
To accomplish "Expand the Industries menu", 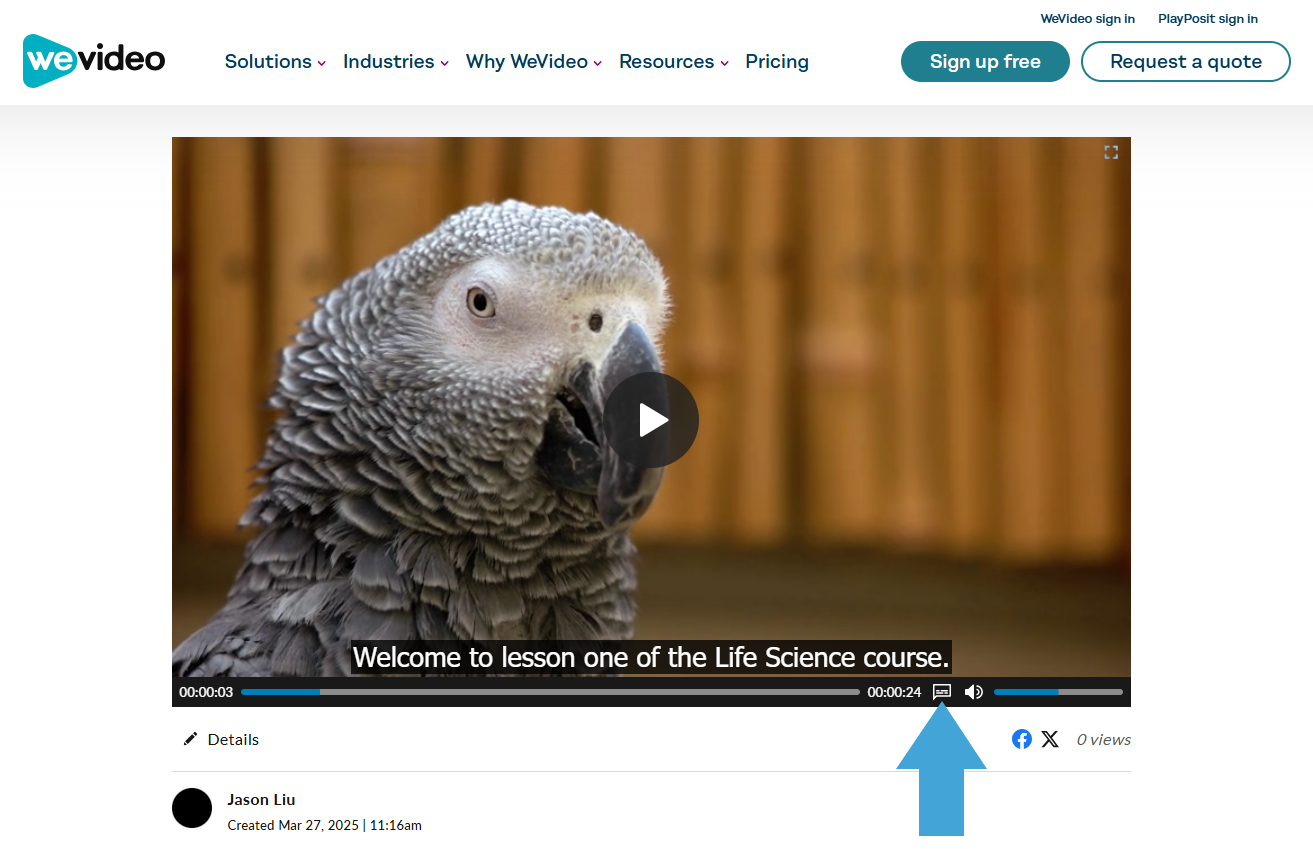I will pyautogui.click(x=395, y=61).
